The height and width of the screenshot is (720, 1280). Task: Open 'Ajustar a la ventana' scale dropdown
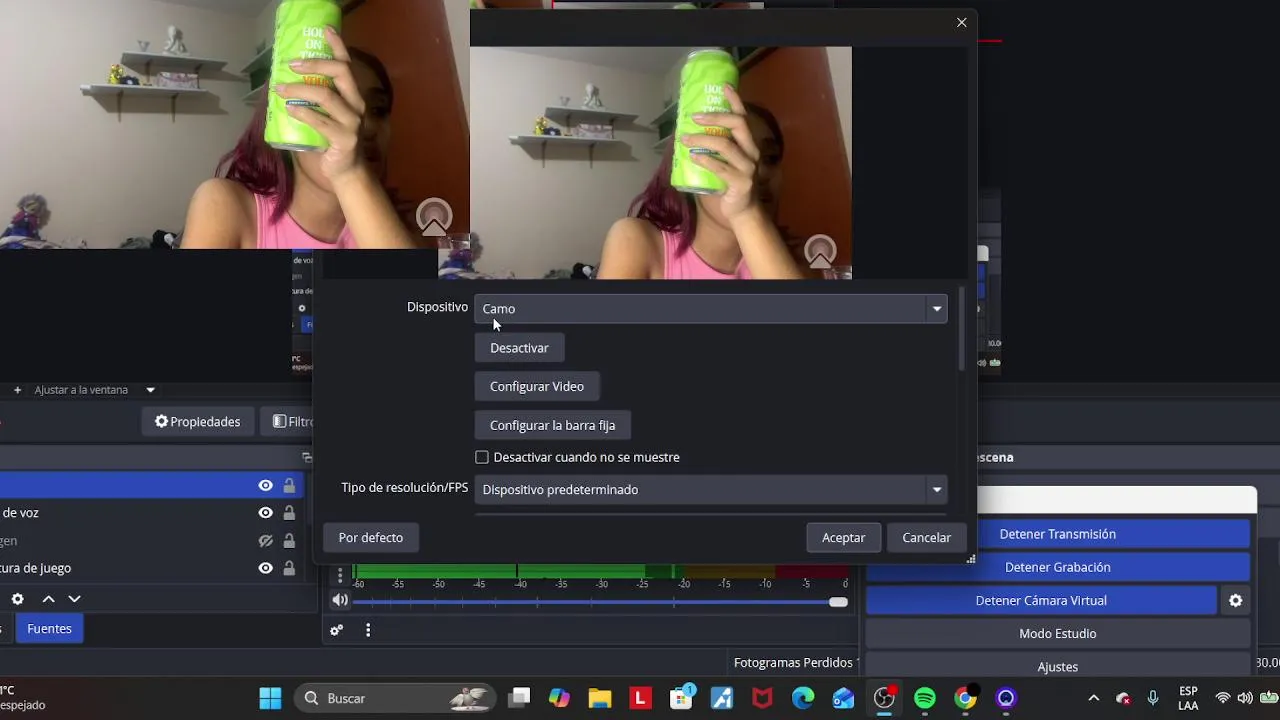[95, 390]
